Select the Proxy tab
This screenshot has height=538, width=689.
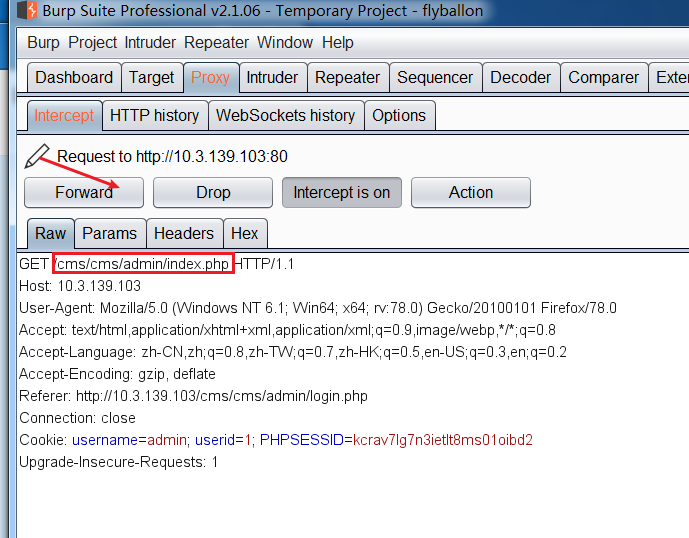[x=210, y=77]
